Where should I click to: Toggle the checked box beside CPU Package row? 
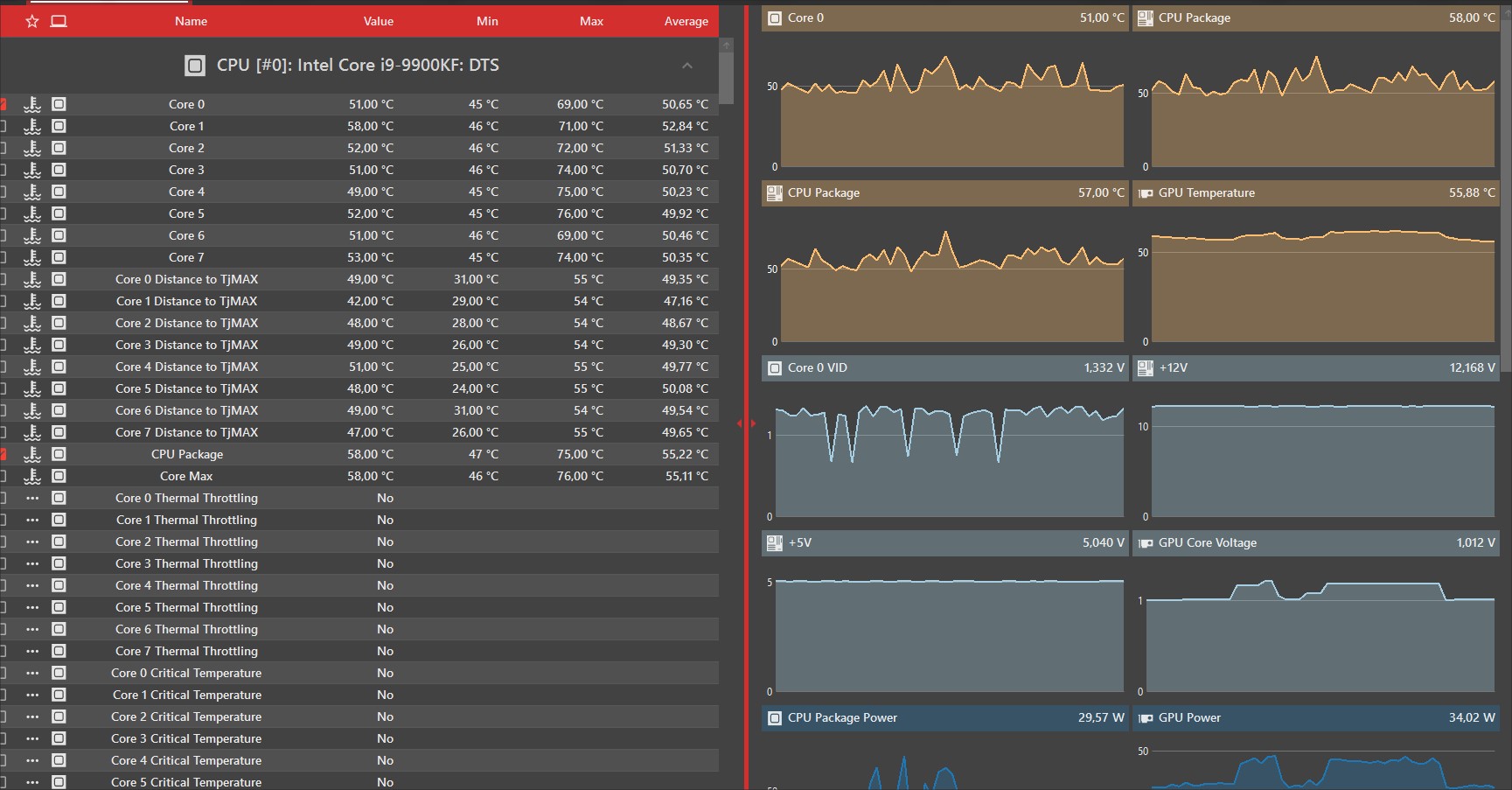(3, 454)
